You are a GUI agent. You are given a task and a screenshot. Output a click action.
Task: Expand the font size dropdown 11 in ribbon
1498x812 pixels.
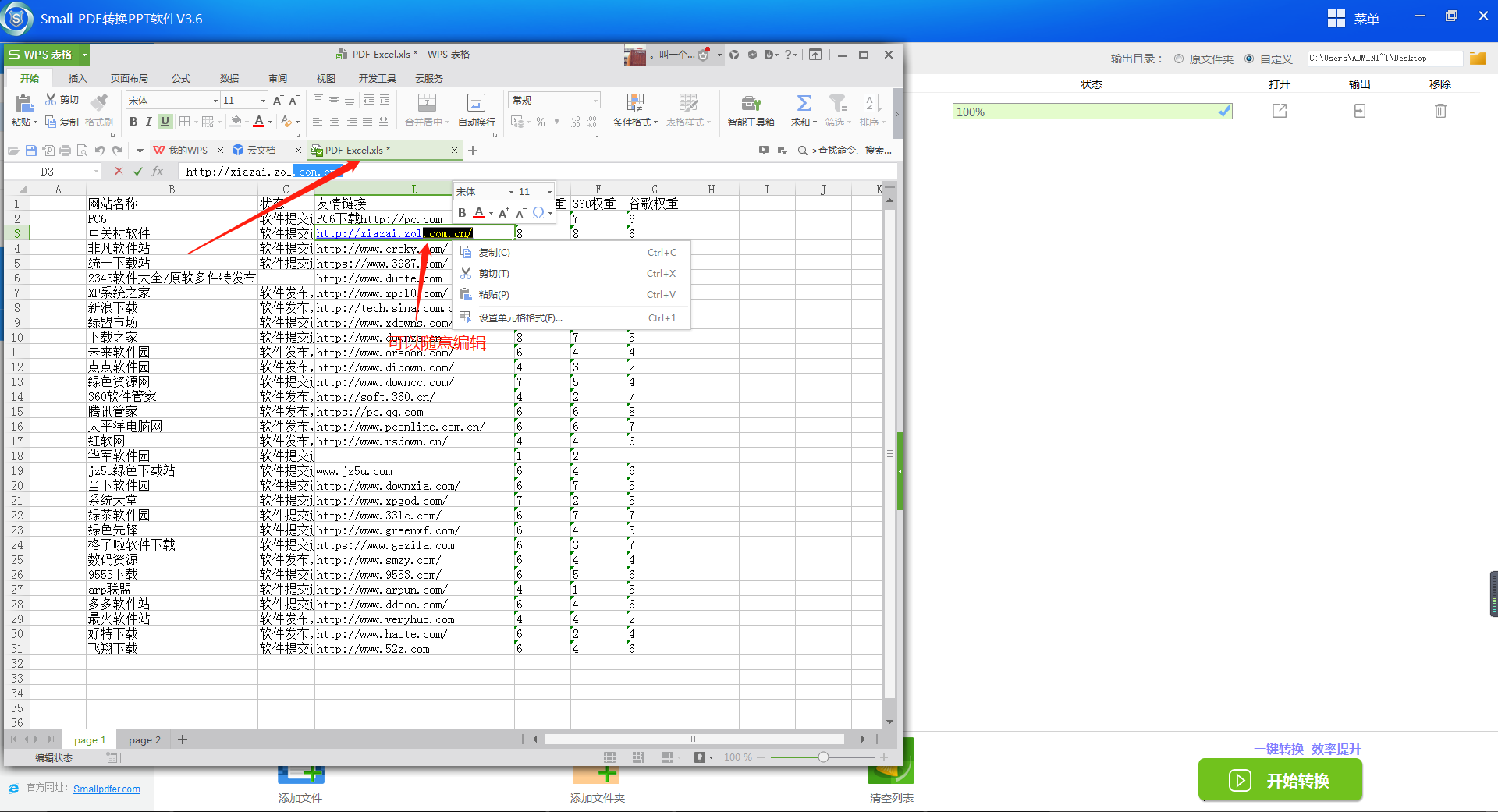[263, 101]
